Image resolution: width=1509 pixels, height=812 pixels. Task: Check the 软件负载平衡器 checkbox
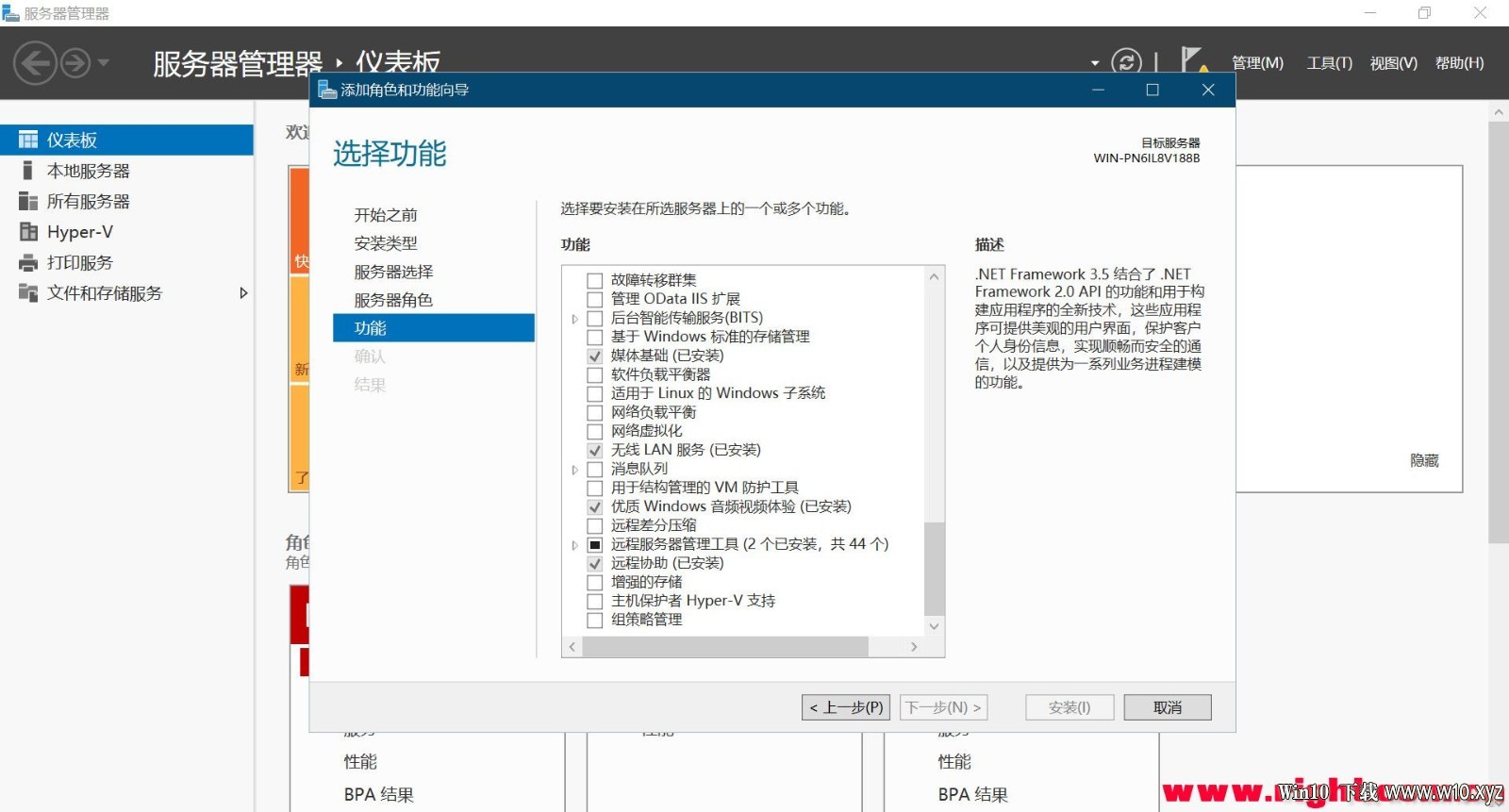point(595,375)
